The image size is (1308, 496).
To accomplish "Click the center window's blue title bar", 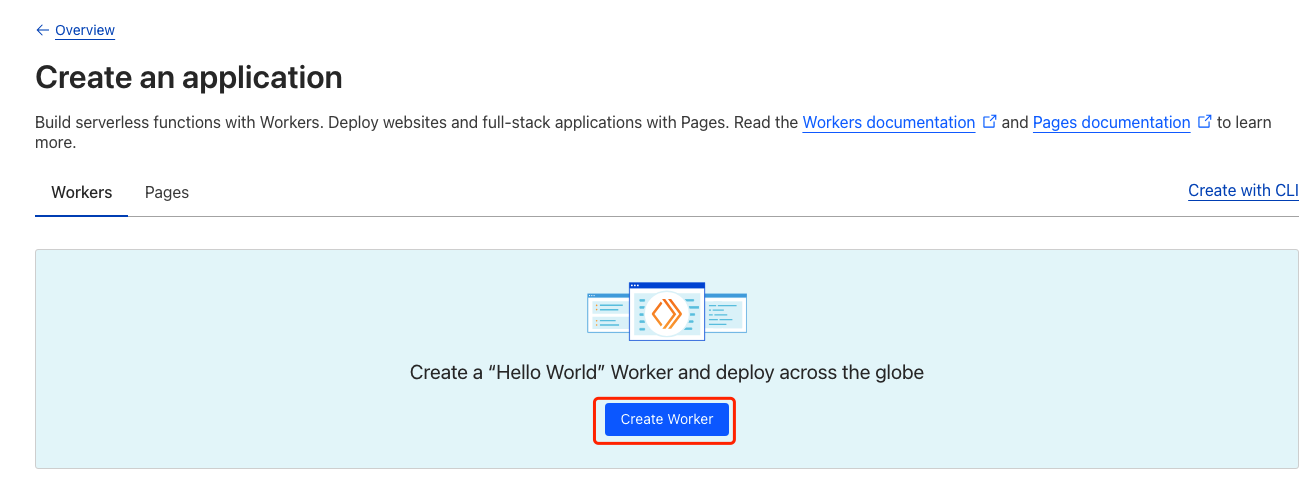I will 667,285.
